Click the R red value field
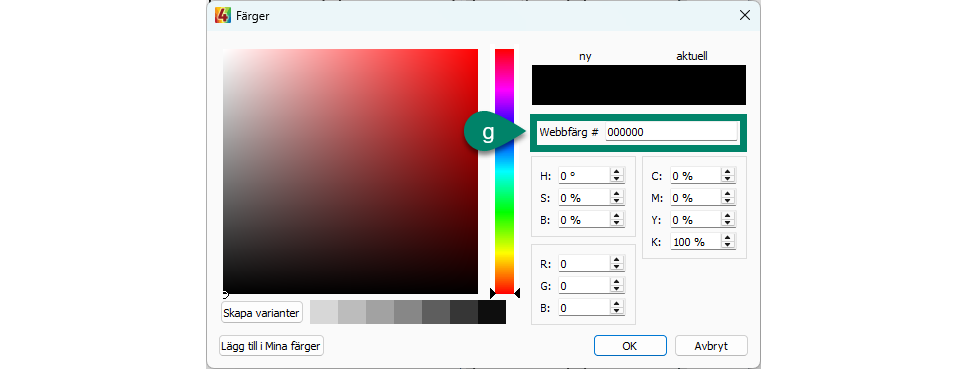This screenshot has height=369, width=960. (x=584, y=264)
